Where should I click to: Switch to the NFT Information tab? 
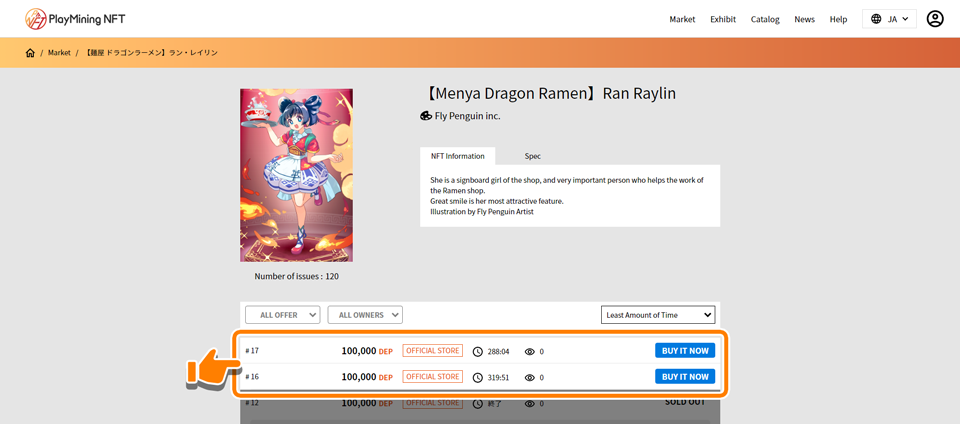tap(457, 156)
